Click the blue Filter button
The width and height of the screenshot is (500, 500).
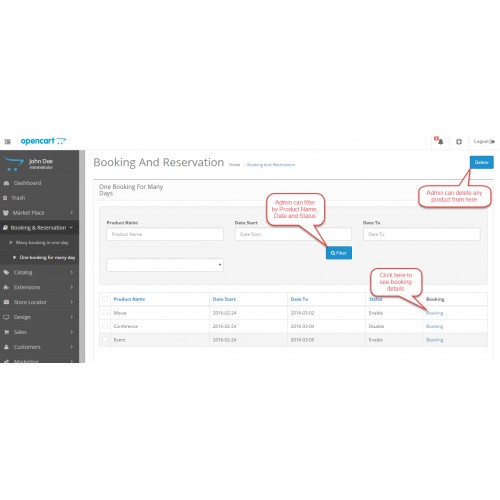tap(339, 253)
